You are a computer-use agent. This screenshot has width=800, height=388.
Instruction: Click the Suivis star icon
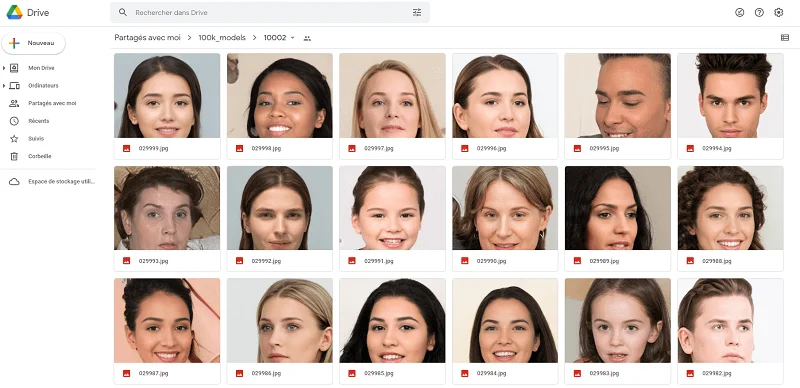(x=14, y=138)
